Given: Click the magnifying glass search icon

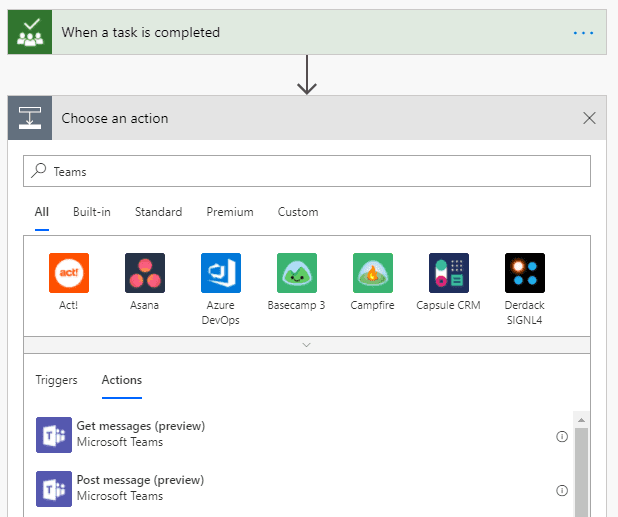Looking at the screenshot, I should pos(39,171).
